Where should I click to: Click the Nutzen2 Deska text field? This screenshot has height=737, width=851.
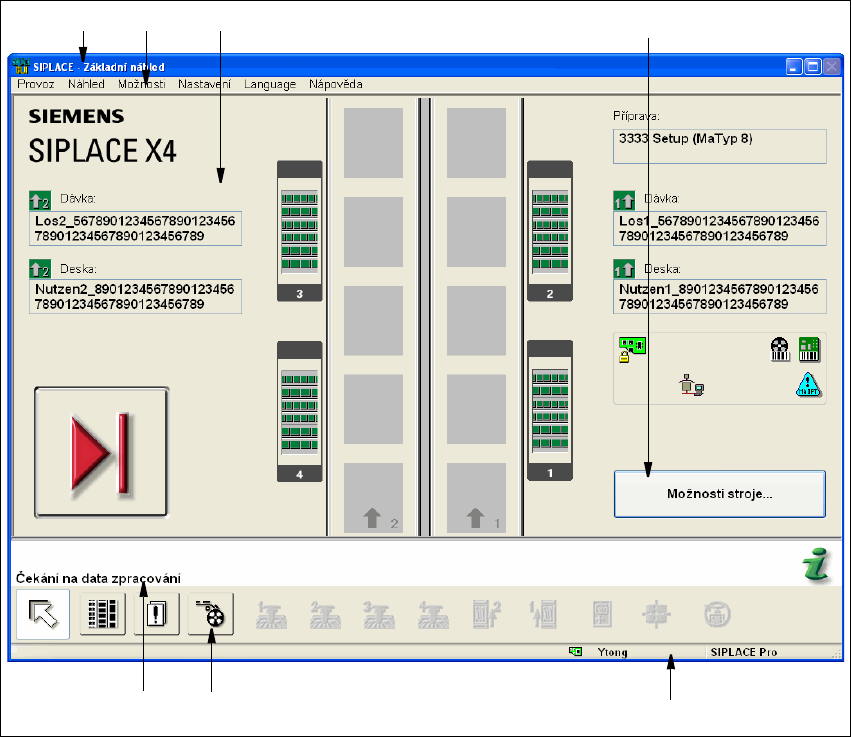[x=135, y=297]
